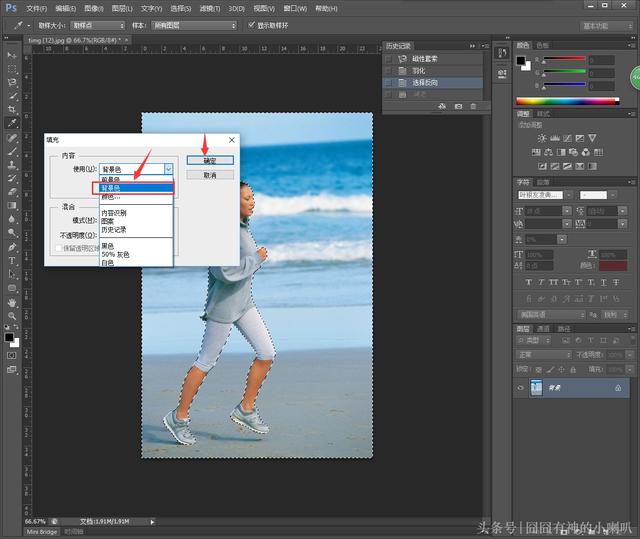This screenshot has height=539, width=640.
Task: Click the 取消 button in Fill dialog
Action: point(210,175)
